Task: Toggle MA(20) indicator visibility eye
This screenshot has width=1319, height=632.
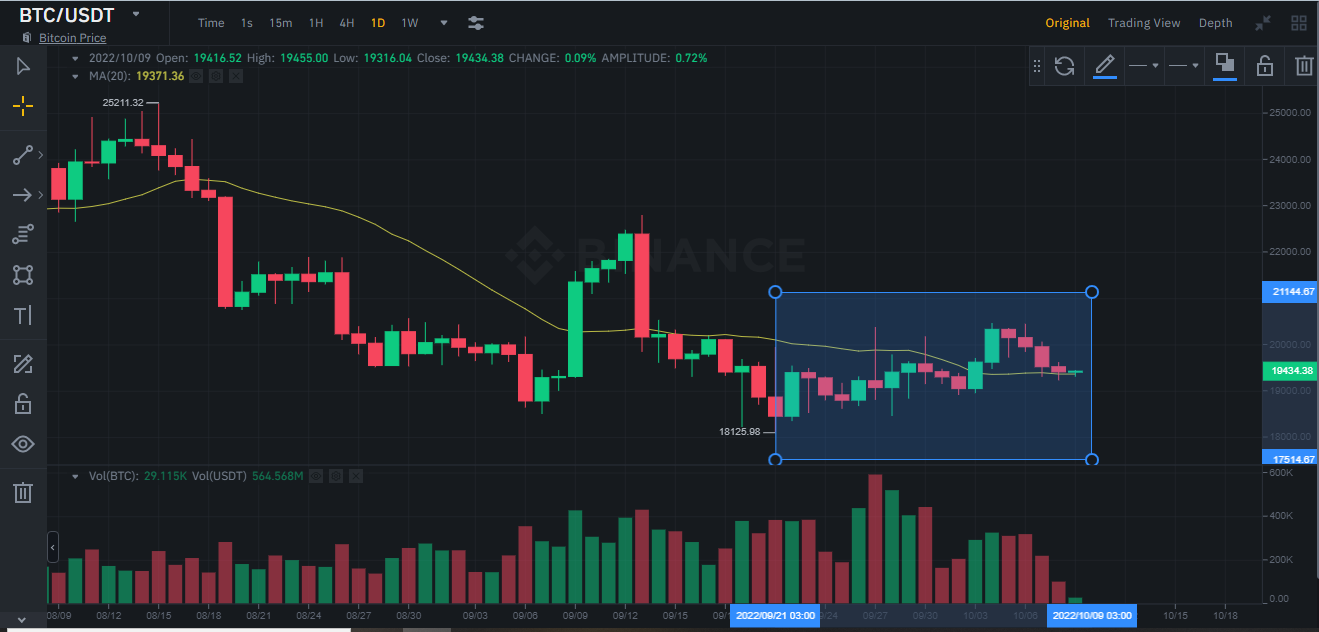Action: (x=197, y=76)
